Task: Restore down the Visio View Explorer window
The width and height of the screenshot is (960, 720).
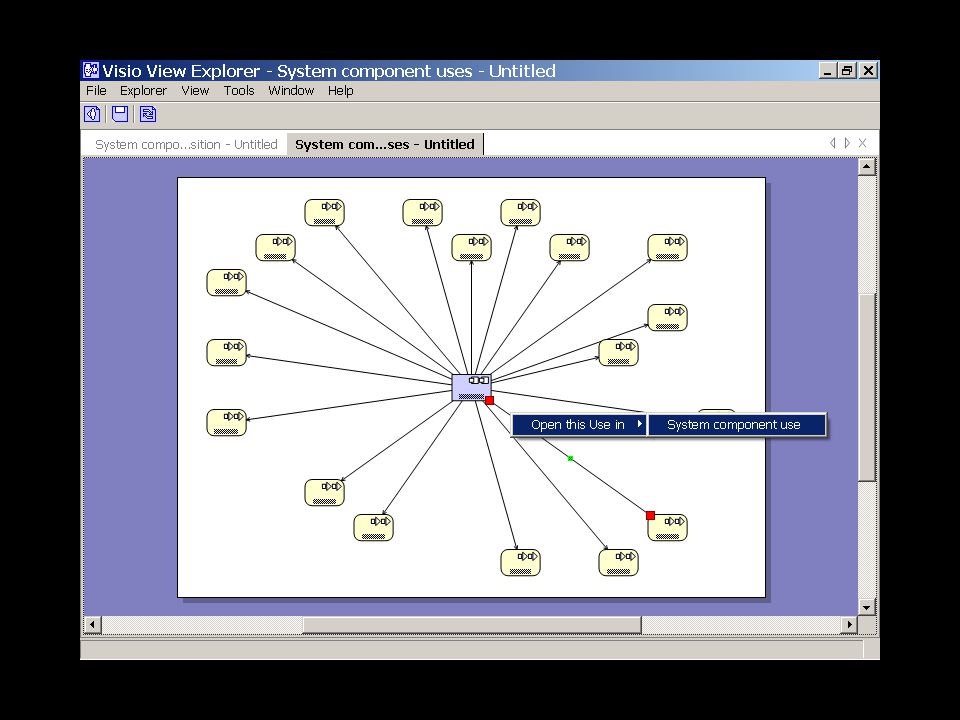Action: pos(847,70)
